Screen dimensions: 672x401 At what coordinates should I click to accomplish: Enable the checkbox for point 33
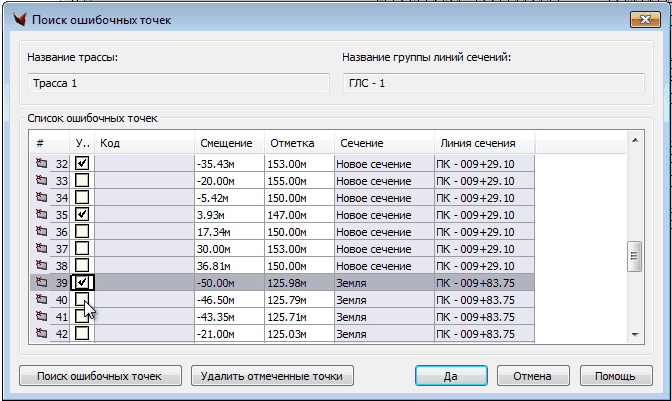click(x=83, y=180)
